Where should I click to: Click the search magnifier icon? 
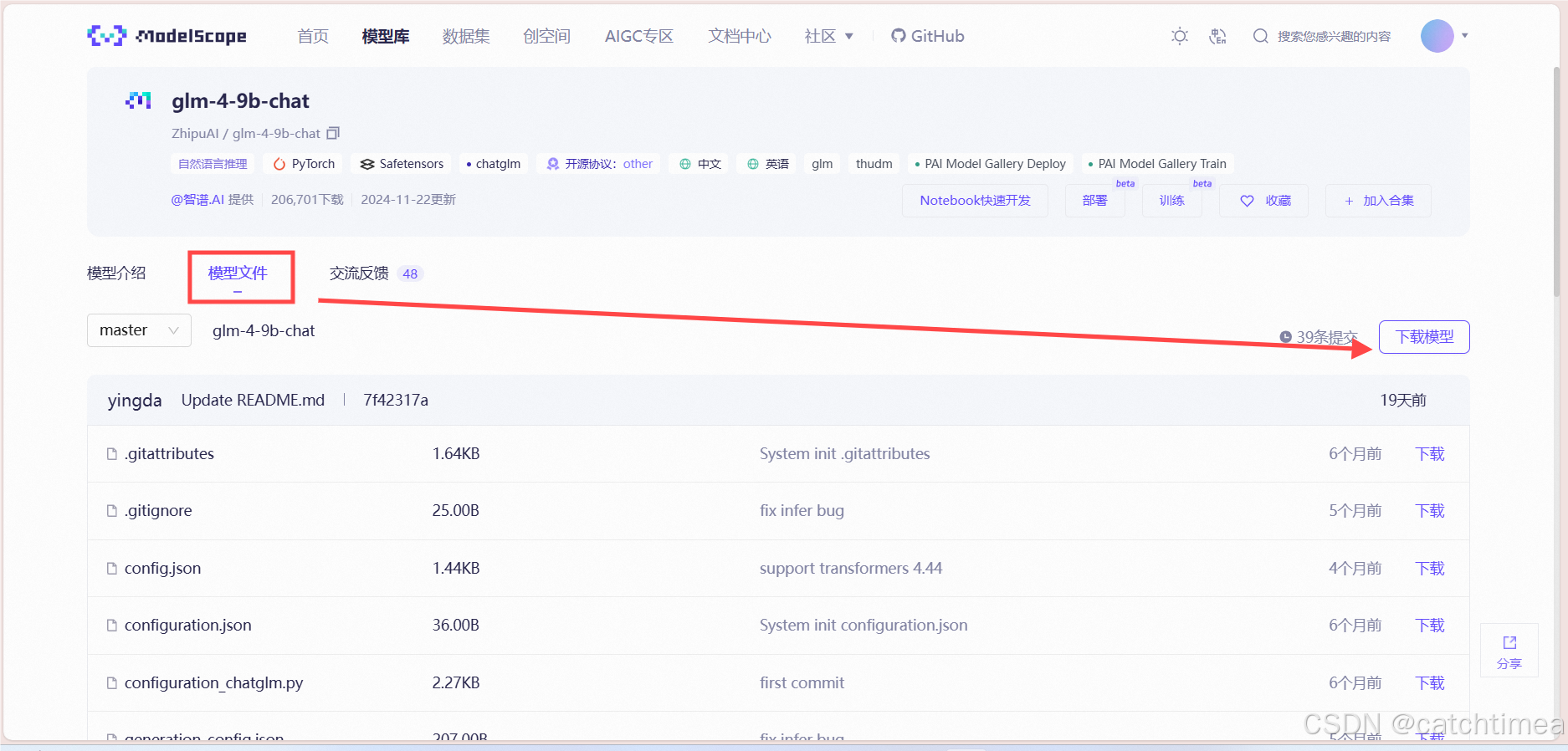point(1260,36)
